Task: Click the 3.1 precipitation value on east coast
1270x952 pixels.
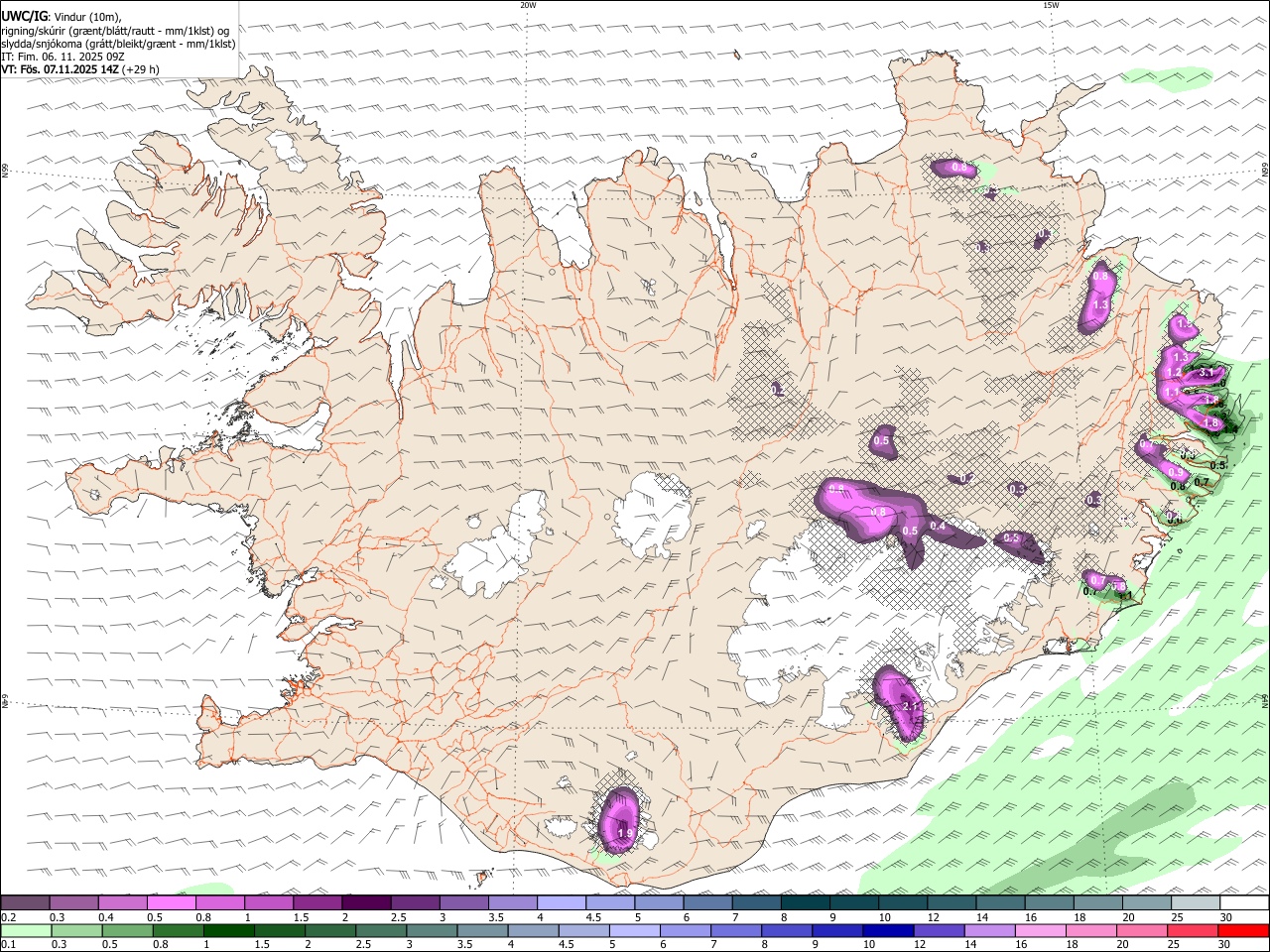Action: 1206,373
